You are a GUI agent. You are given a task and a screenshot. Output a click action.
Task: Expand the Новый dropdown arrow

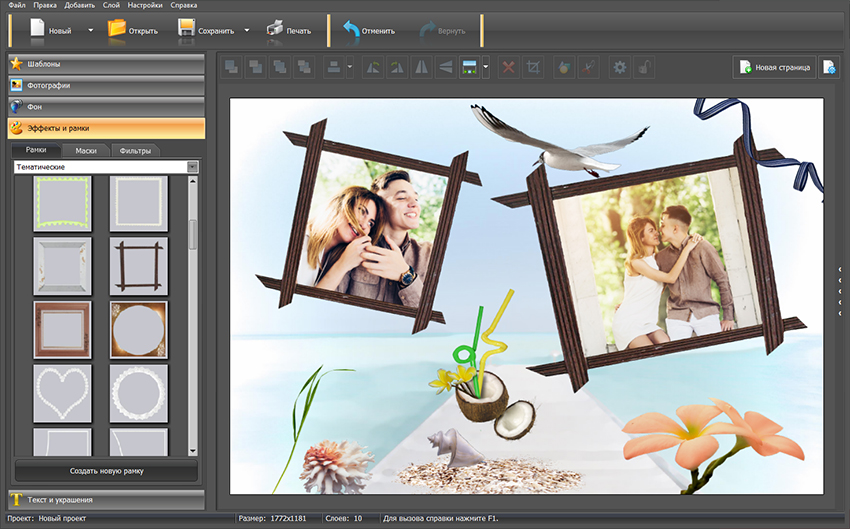[x=90, y=30]
